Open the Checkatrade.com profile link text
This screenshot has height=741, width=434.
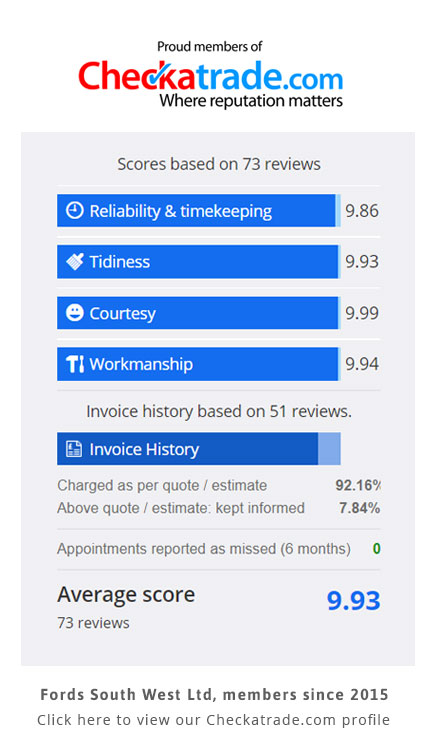point(214,720)
